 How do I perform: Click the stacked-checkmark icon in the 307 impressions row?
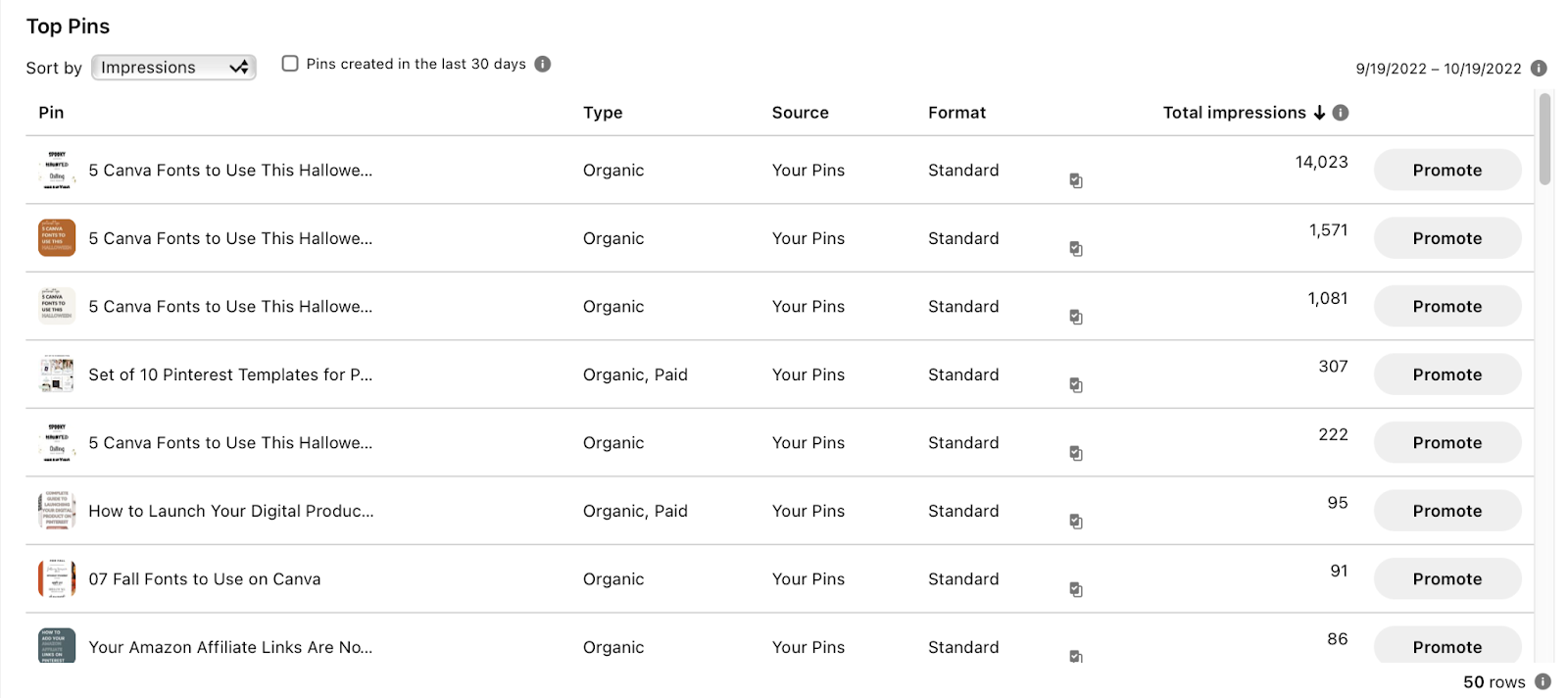click(1076, 385)
